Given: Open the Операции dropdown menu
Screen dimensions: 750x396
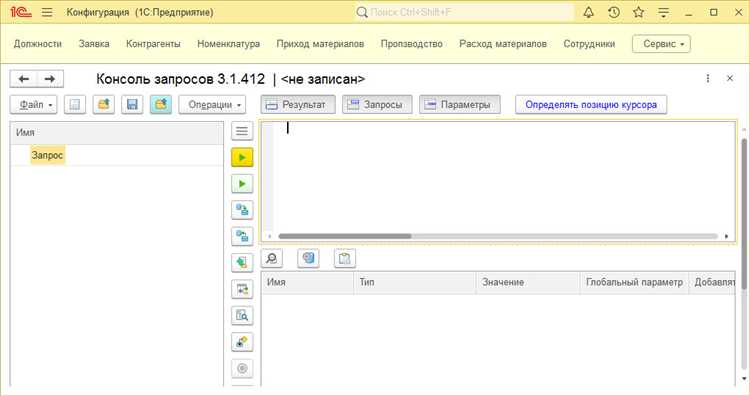Looking at the screenshot, I should pos(212,105).
